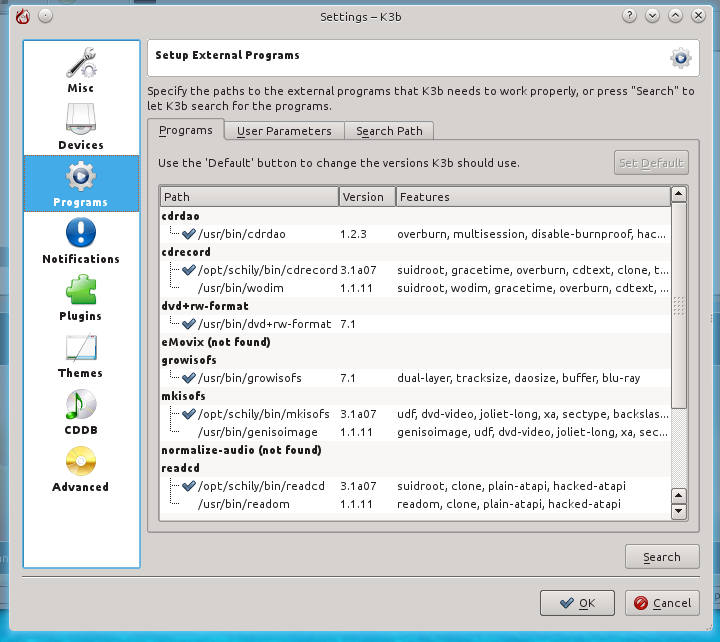Viewport: 720px width, 642px height.
Task: Click the K3b flame icon in title bar
Action: click(22, 17)
